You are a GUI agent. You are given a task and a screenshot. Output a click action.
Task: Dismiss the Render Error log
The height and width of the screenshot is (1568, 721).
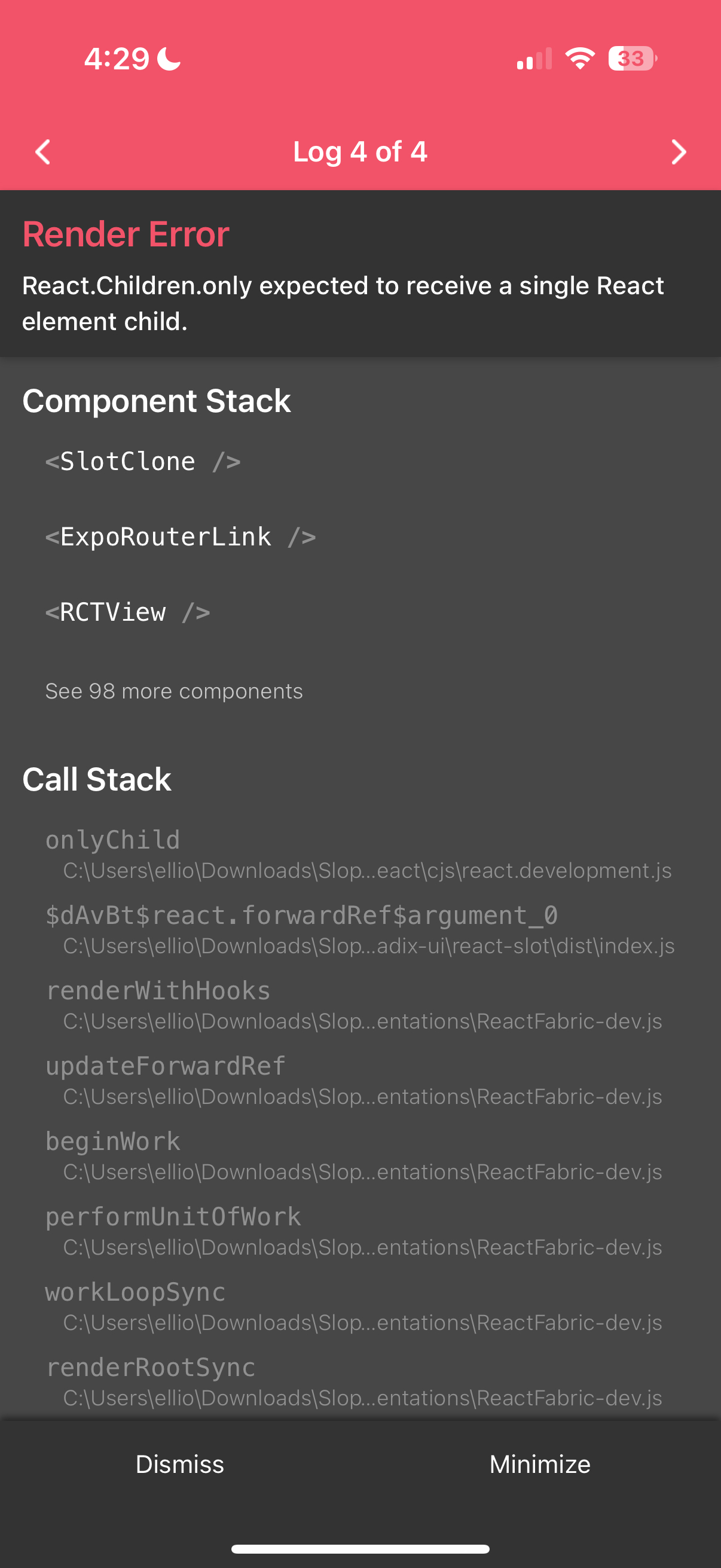(x=180, y=1464)
